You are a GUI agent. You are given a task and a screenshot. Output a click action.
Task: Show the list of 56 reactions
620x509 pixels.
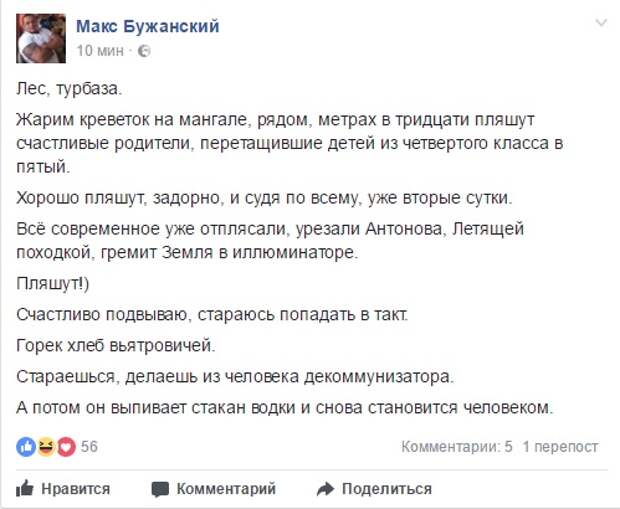[89, 447]
